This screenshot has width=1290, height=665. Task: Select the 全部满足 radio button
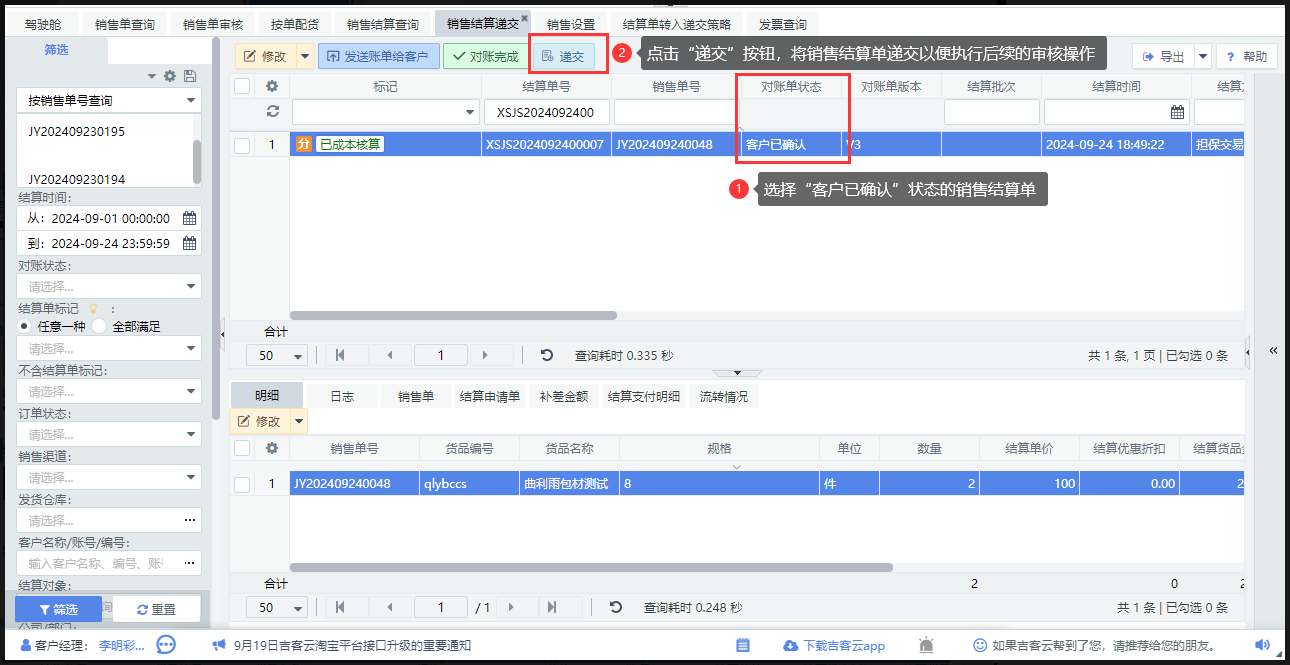[x=99, y=326]
